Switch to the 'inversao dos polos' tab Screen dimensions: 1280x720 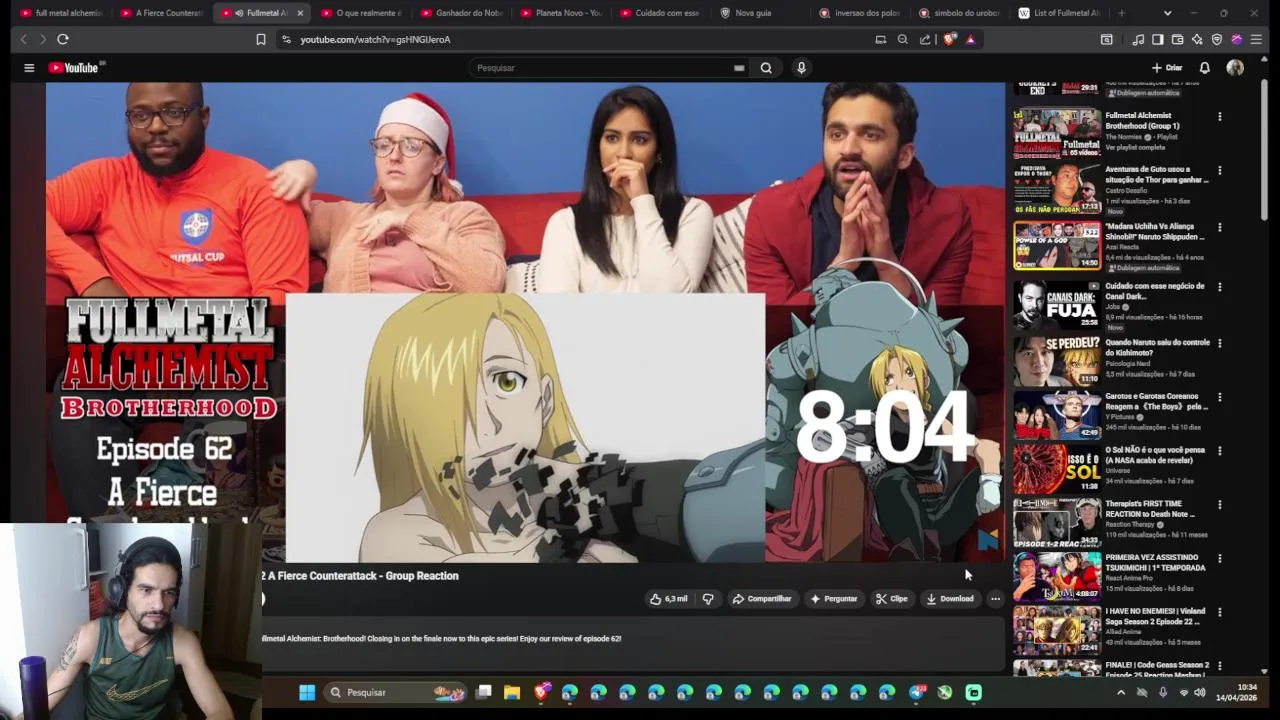(861, 13)
